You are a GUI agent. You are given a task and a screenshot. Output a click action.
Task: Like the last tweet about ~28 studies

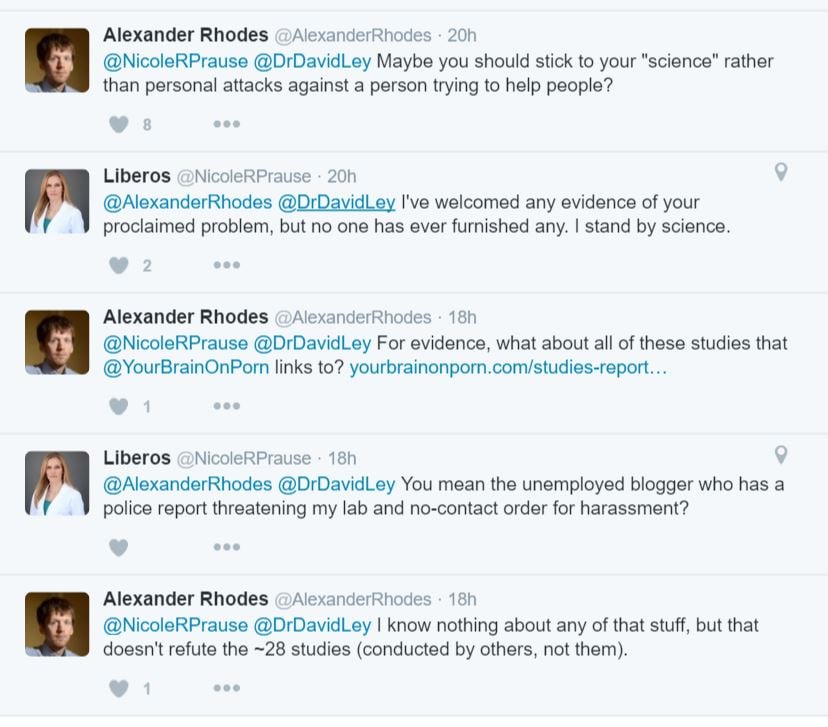tap(119, 688)
